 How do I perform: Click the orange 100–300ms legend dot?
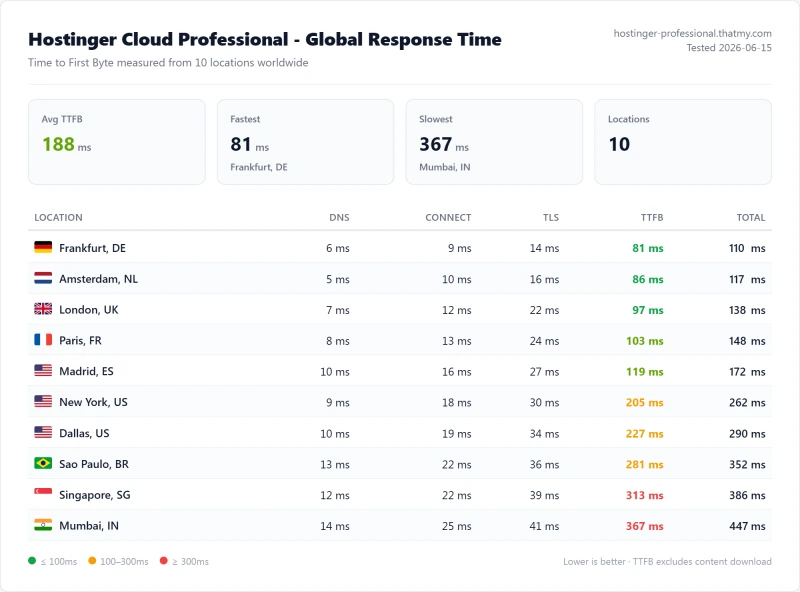[92, 561]
